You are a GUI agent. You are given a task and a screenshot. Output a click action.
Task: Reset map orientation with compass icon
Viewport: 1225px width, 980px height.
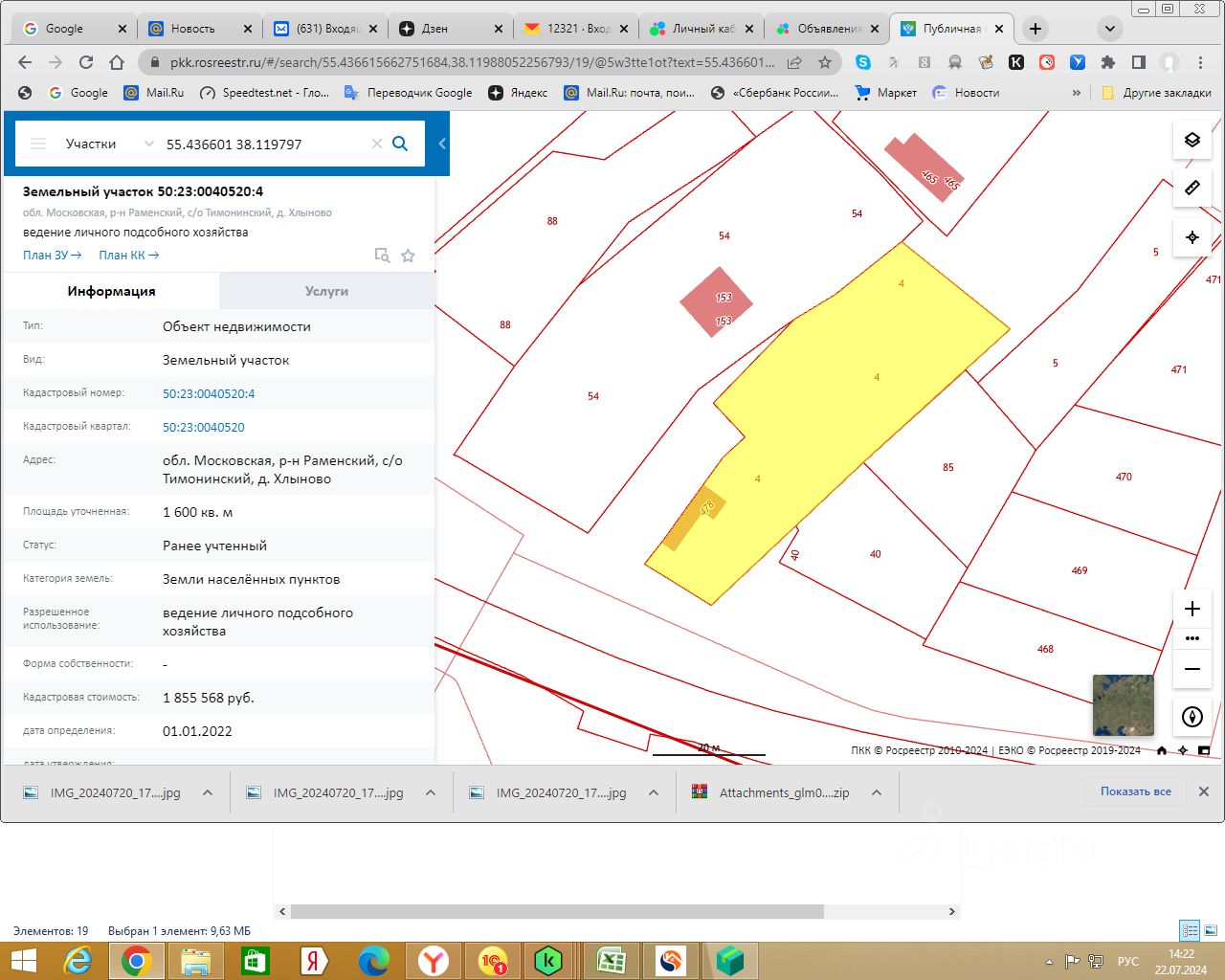click(x=1192, y=717)
